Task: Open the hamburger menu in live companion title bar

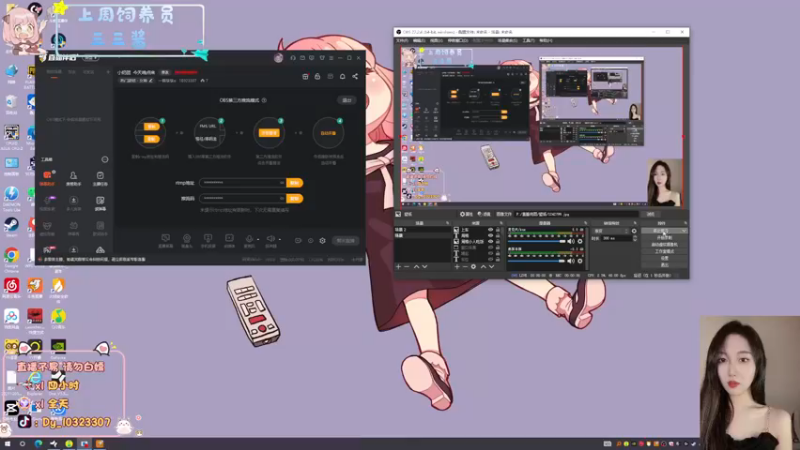Action: pyautogui.click(x=331, y=58)
